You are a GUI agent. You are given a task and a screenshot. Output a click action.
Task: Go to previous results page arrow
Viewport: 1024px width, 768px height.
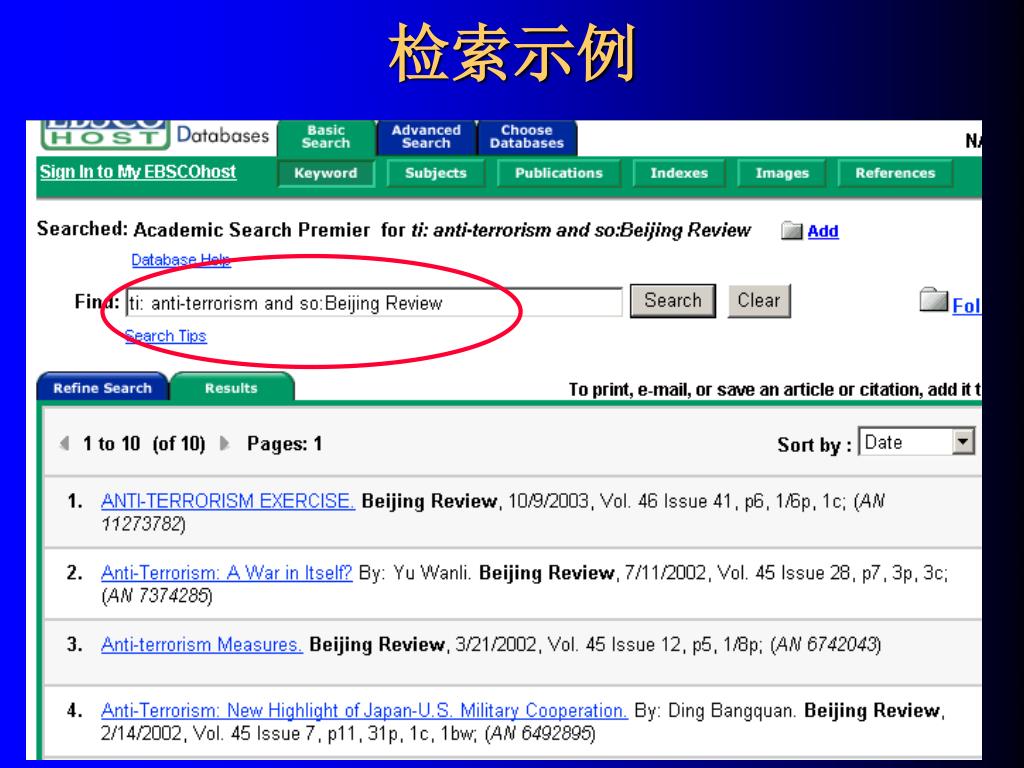pos(64,443)
